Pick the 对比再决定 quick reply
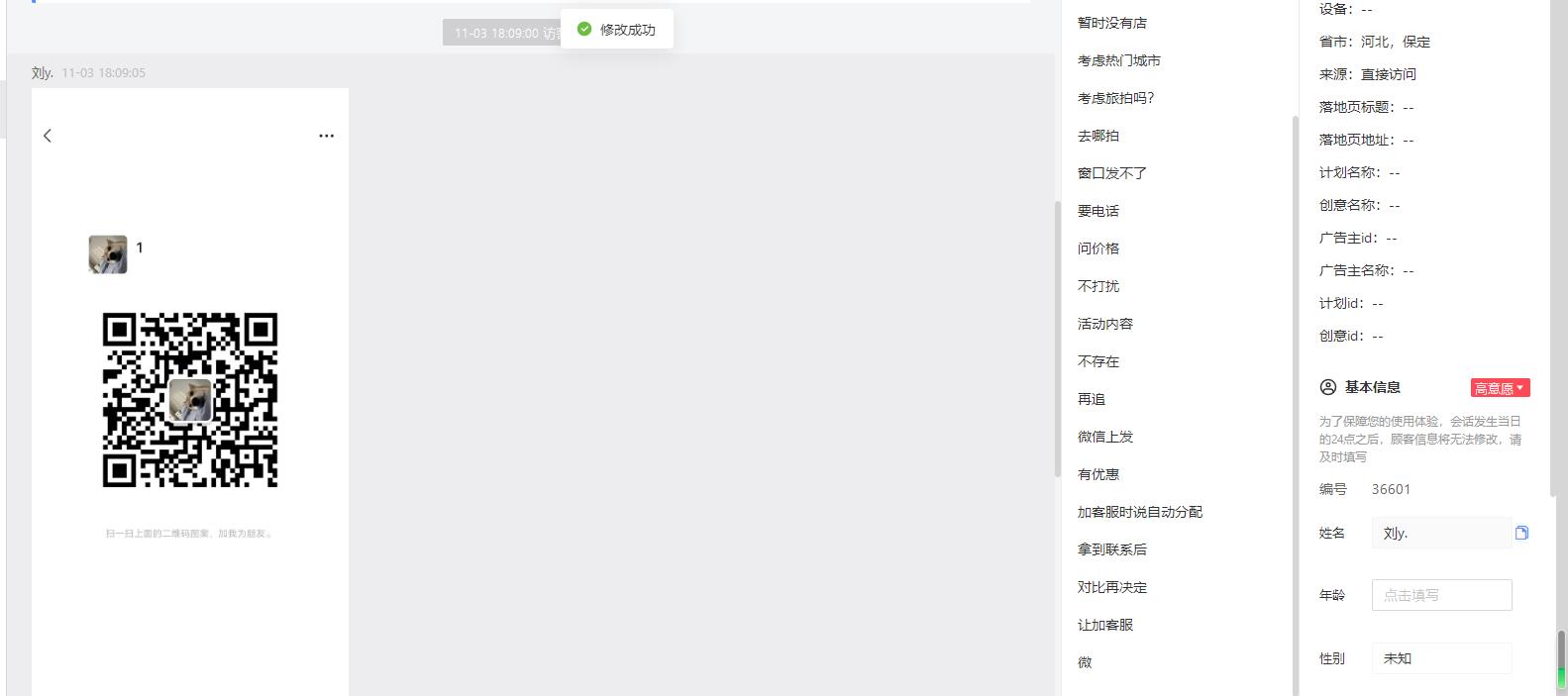The width and height of the screenshot is (1568, 696). pyautogui.click(x=1112, y=587)
